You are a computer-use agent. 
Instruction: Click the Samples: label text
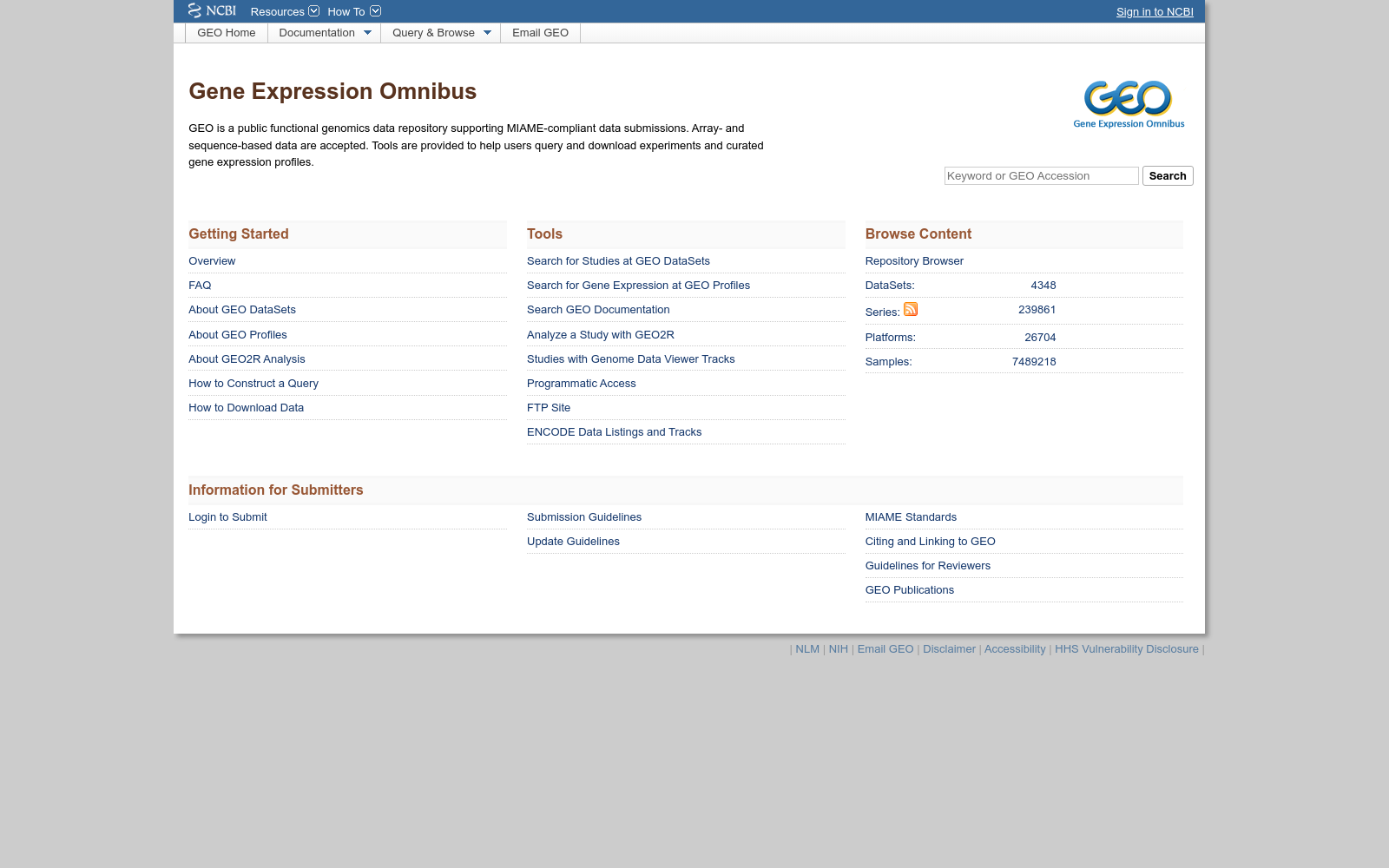888,362
